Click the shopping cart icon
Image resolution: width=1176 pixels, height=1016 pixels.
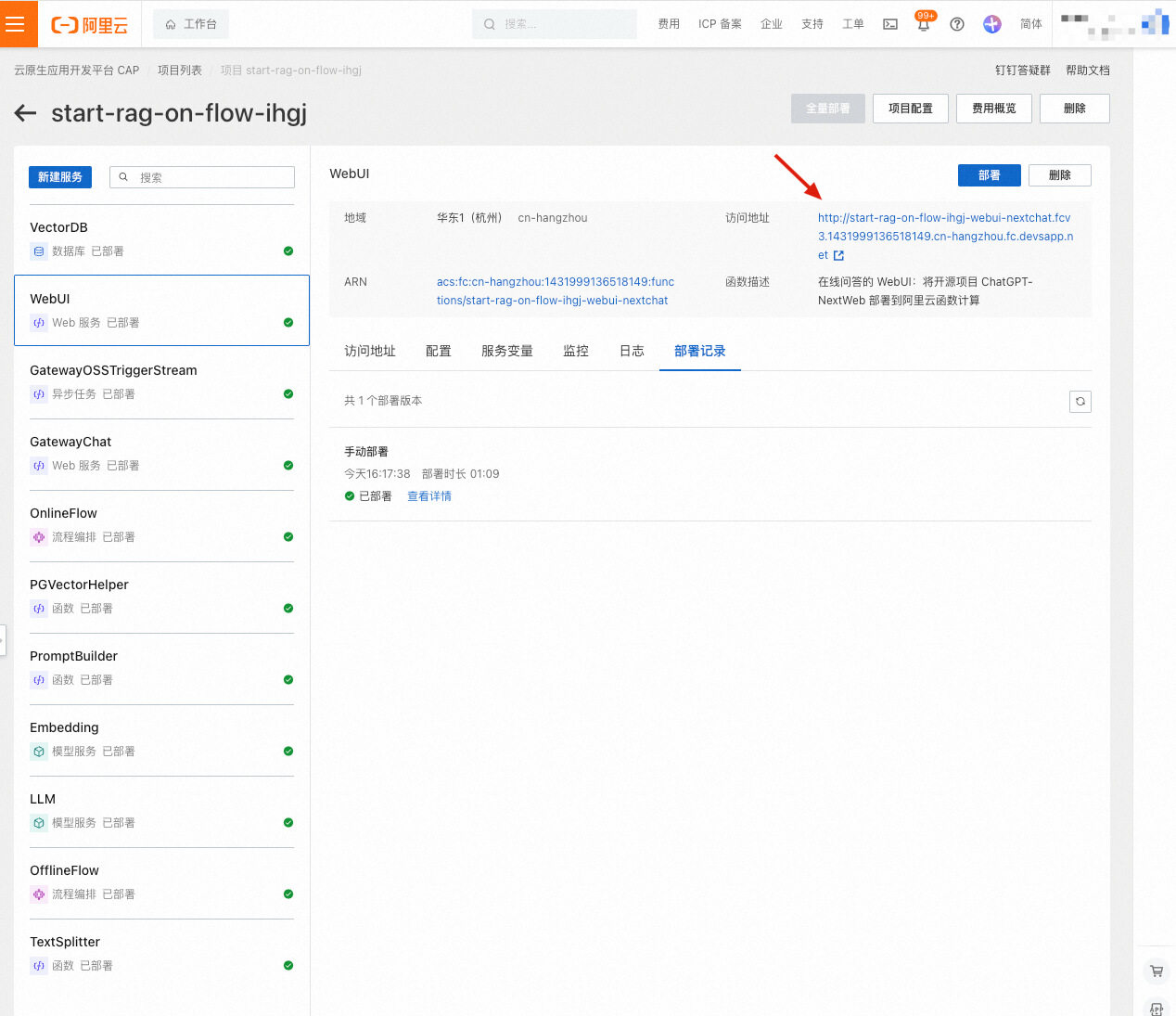coord(1157,971)
